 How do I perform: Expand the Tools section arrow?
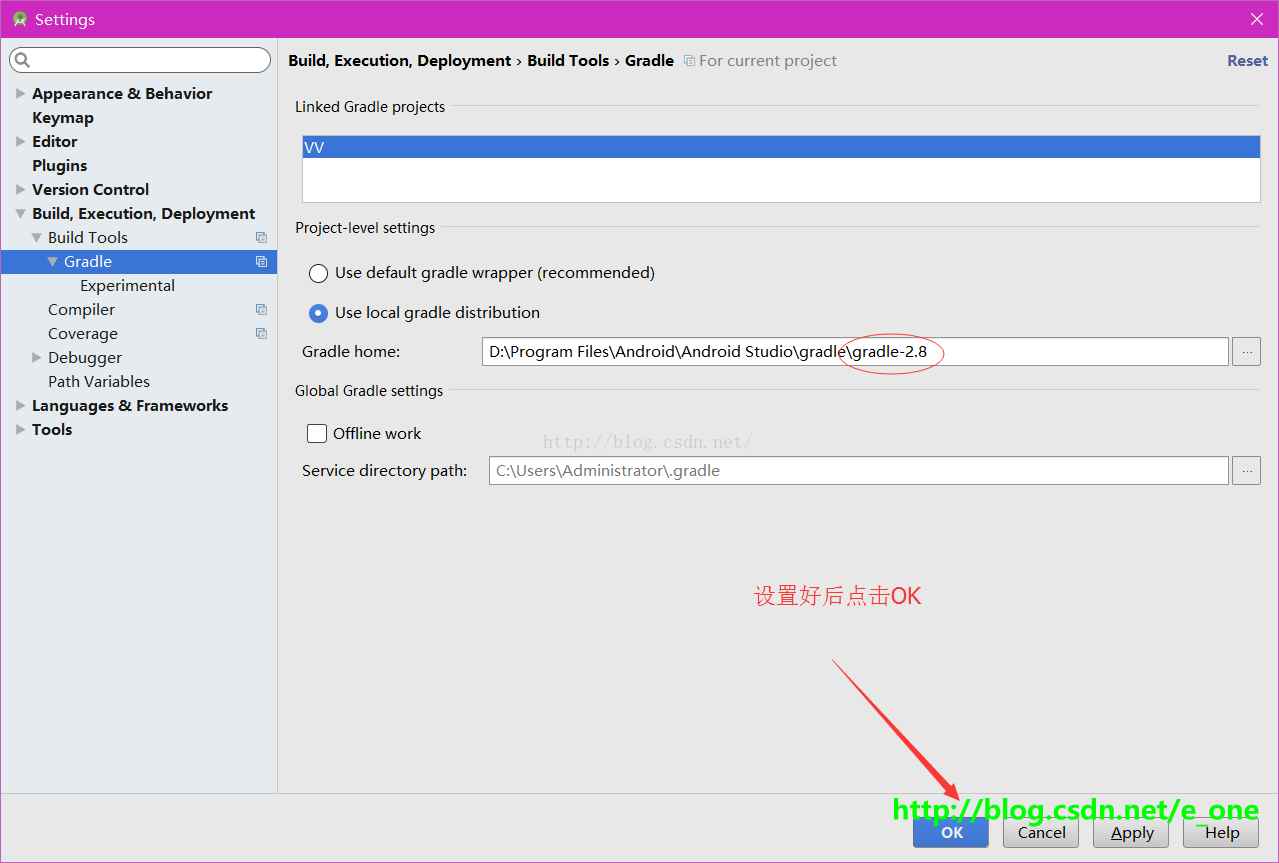[21, 429]
